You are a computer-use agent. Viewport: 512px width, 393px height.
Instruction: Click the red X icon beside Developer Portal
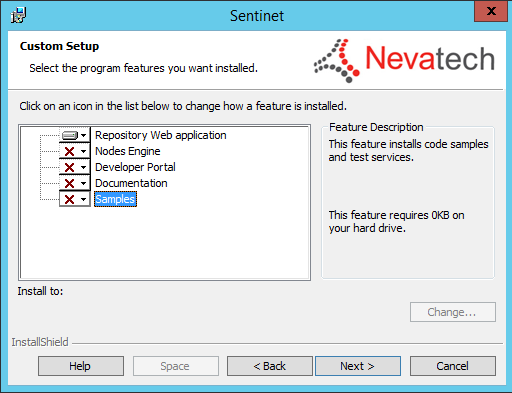[69, 167]
